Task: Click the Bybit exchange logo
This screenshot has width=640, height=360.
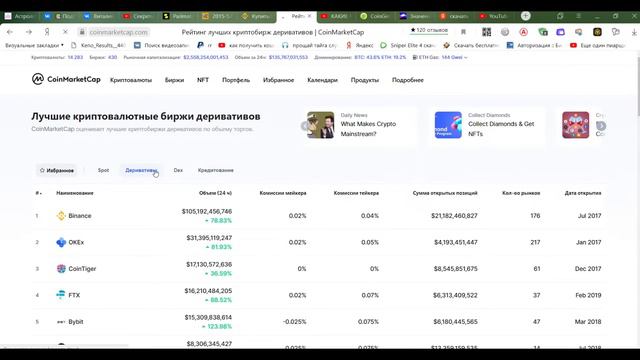Action: 61,322
